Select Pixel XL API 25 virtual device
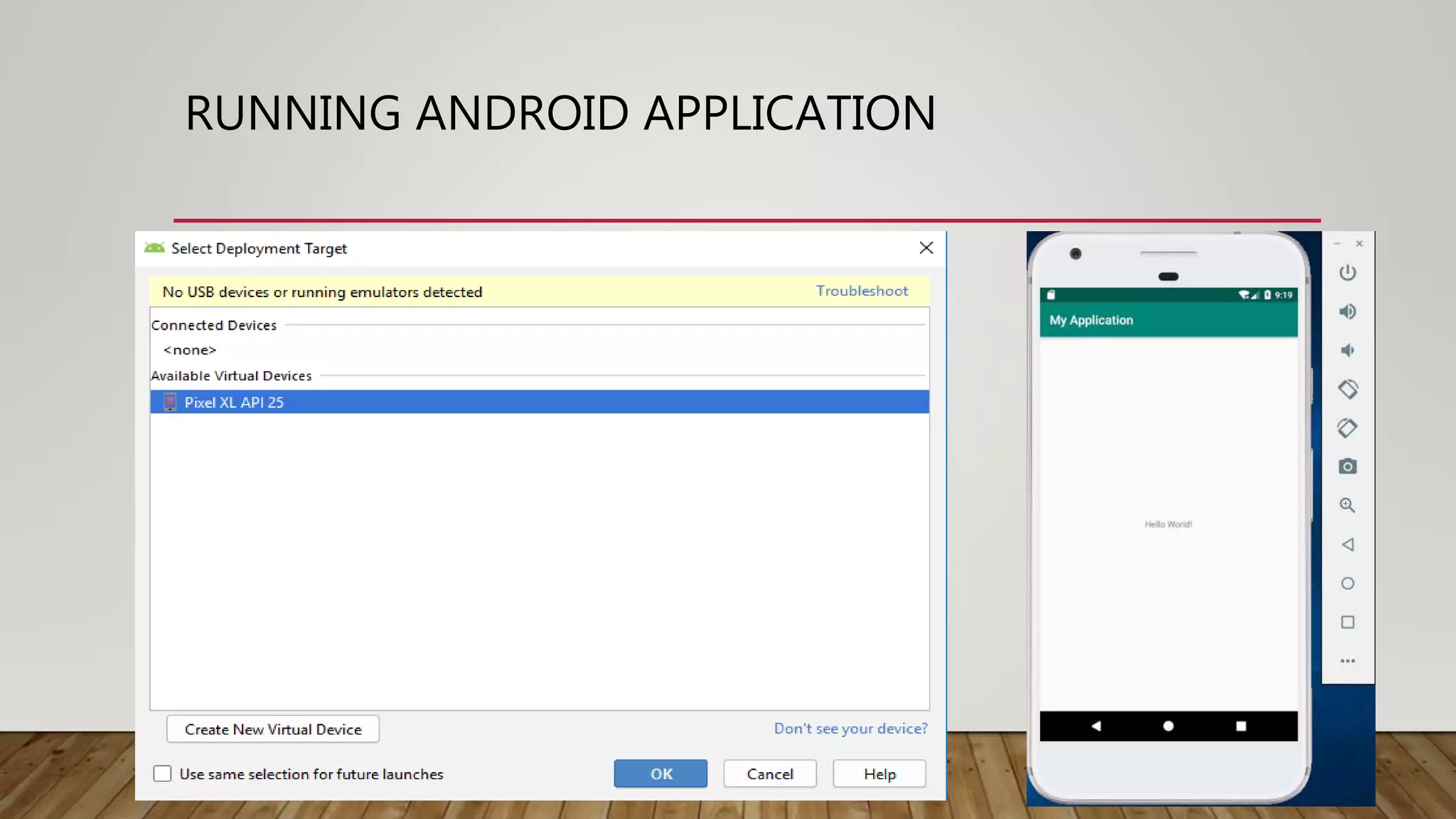The width and height of the screenshot is (1456, 819). point(540,402)
